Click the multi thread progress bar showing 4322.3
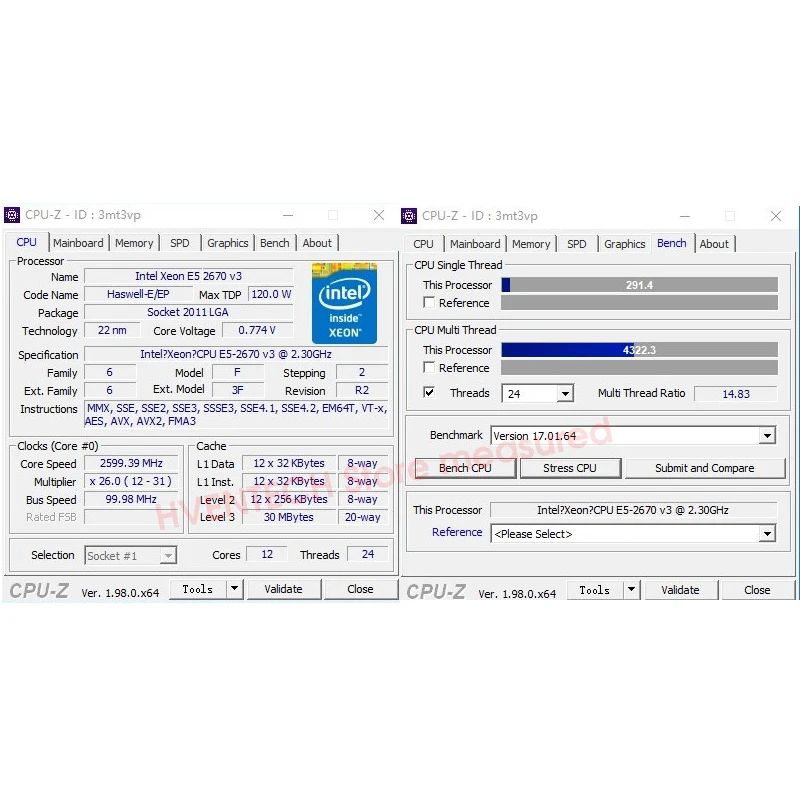 (639, 350)
